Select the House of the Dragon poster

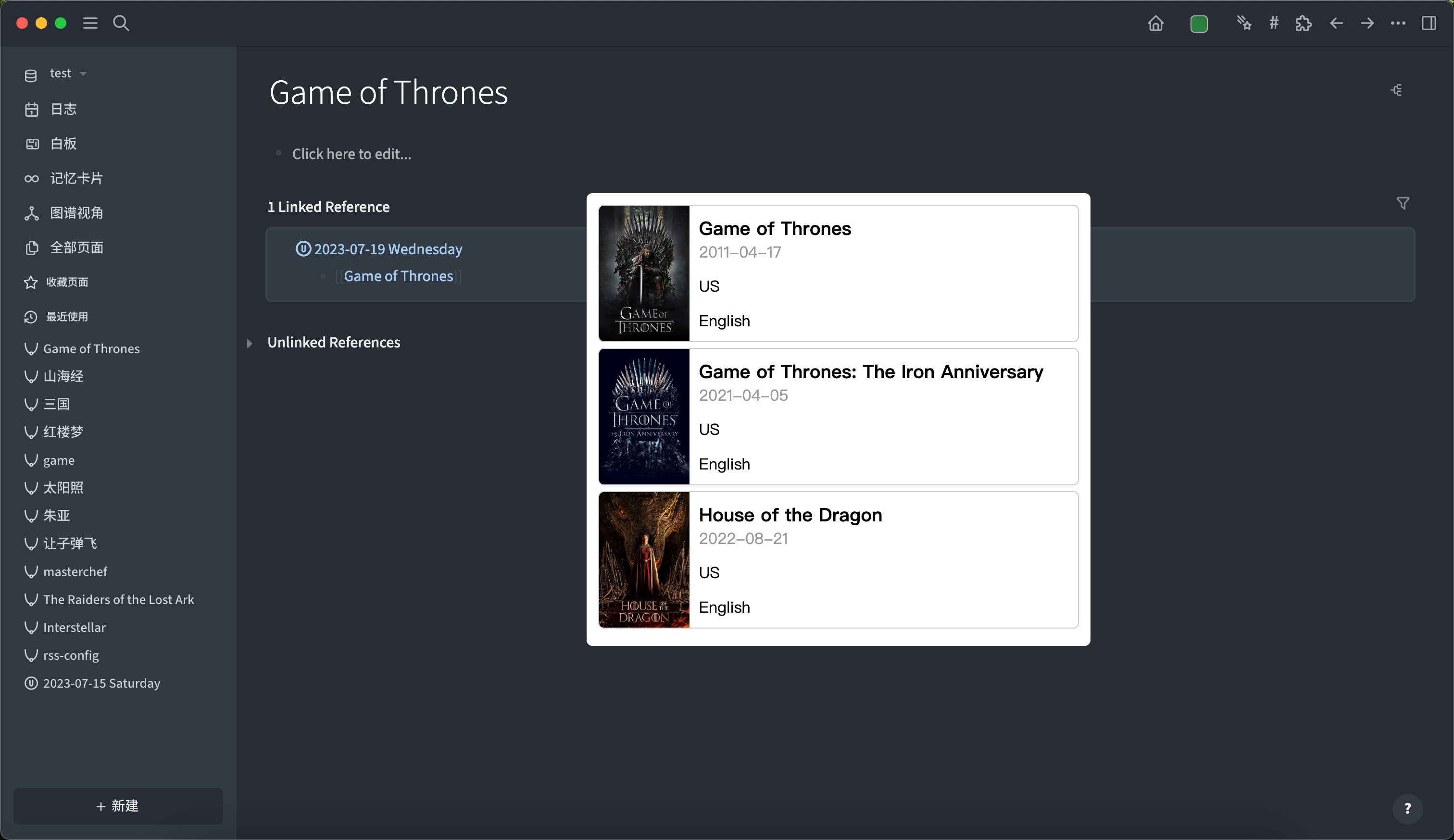pos(644,559)
